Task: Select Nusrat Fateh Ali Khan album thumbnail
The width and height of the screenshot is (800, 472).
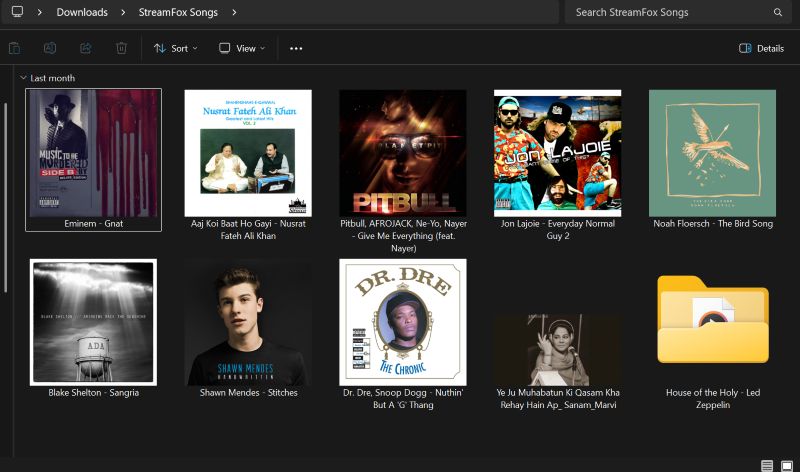Action: tap(248, 153)
